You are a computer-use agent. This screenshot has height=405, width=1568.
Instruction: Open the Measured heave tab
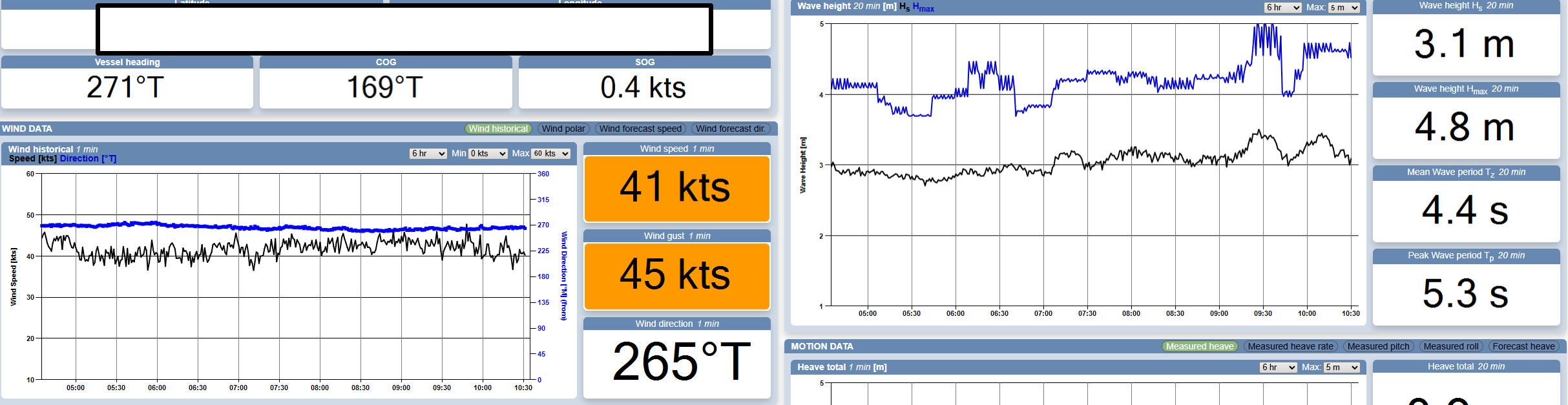tap(1200, 346)
